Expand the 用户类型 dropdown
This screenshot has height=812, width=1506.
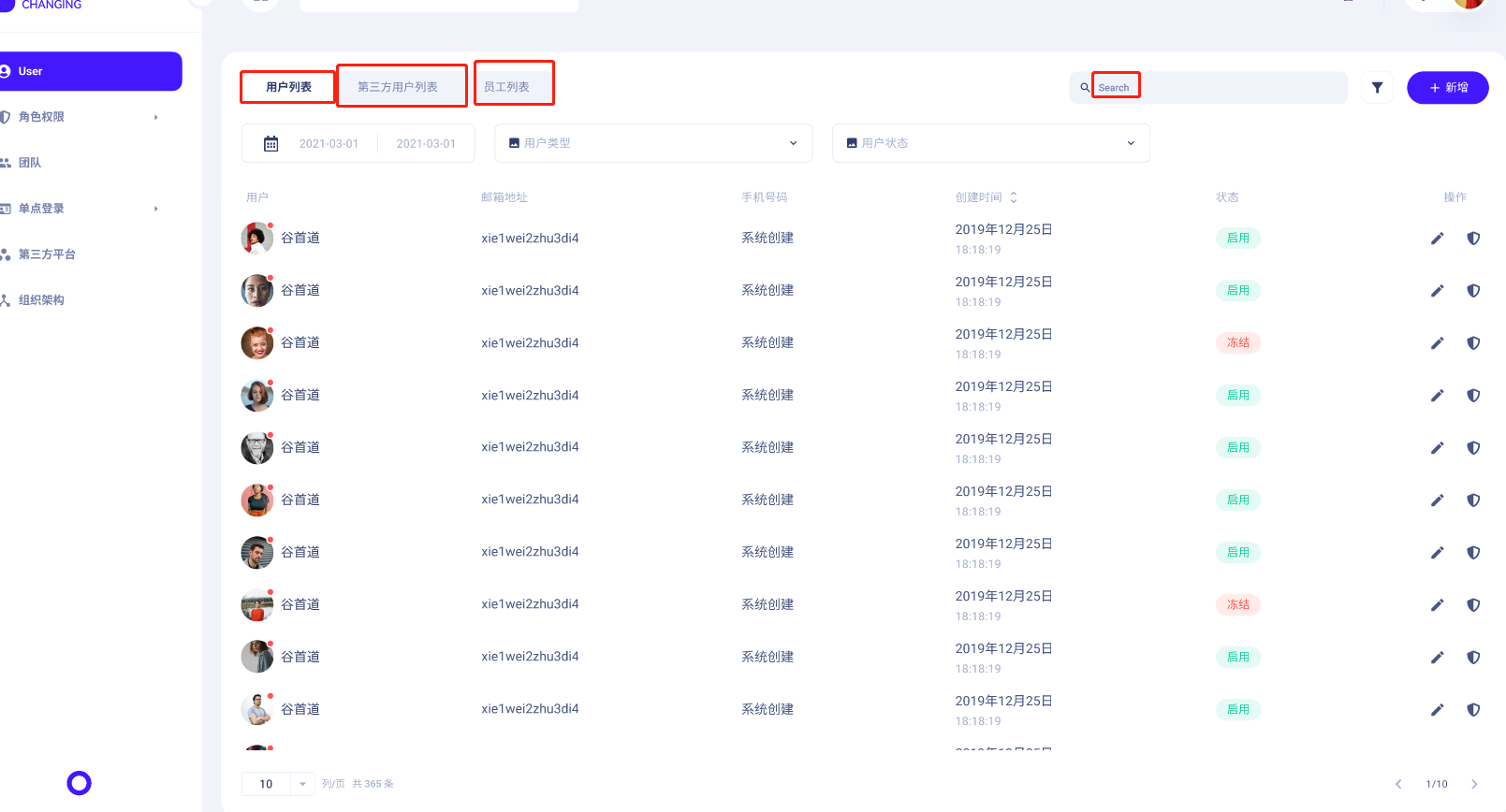[653, 143]
